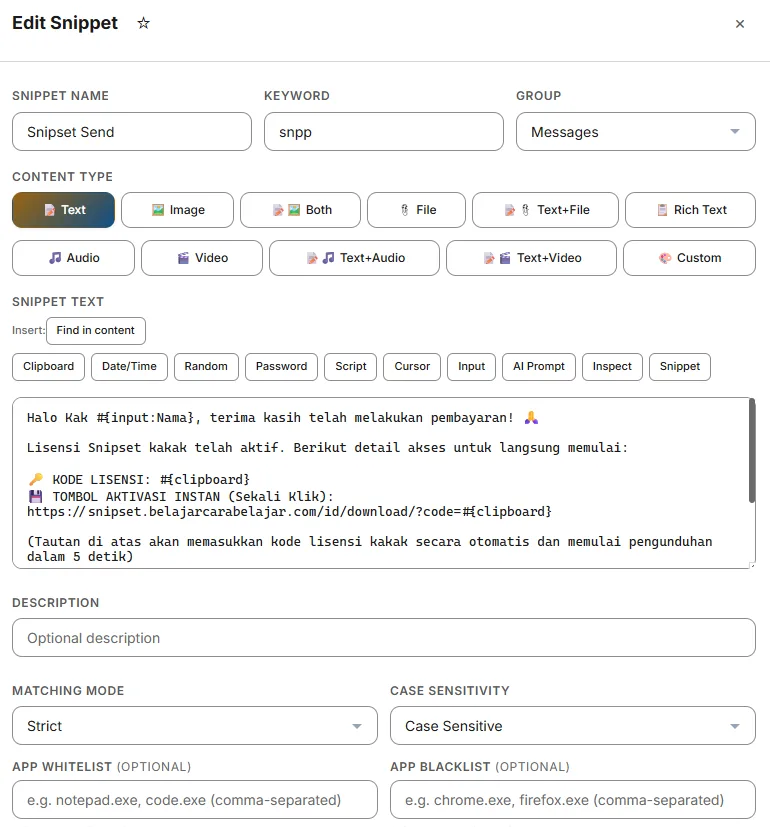770x827 pixels.
Task: Insert Random variable
Action: point(206,367)
